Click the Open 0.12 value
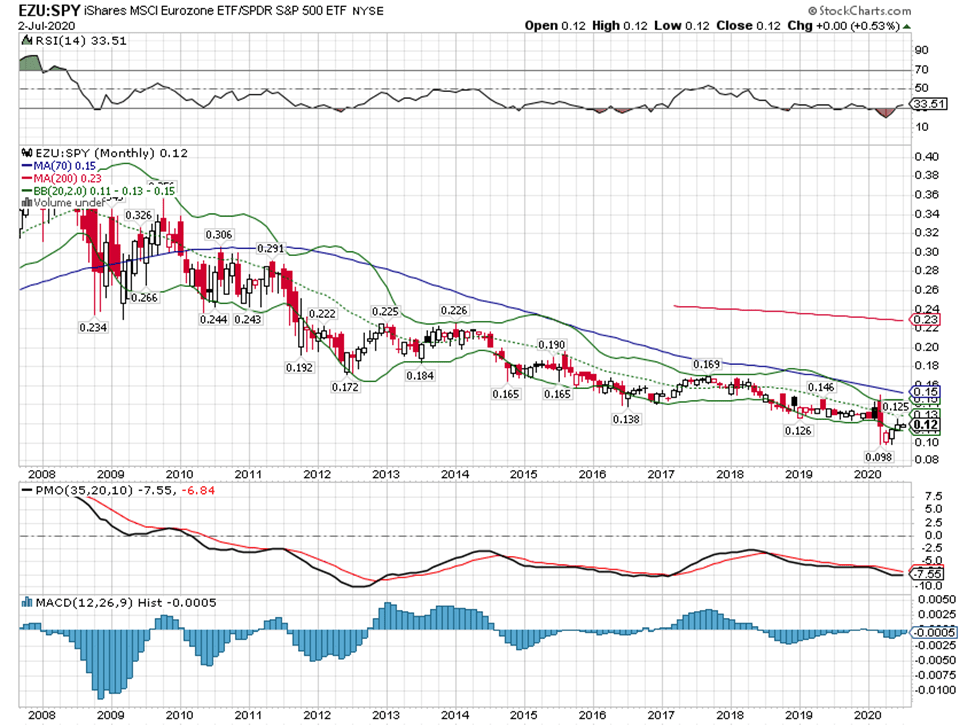 pyautogui.click(x=555, y=25)
